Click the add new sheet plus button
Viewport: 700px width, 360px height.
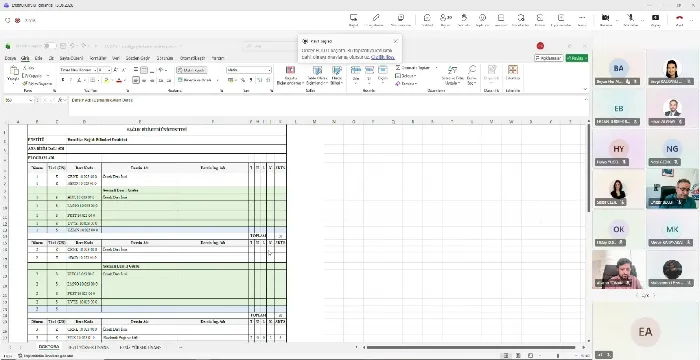[180, 347]
